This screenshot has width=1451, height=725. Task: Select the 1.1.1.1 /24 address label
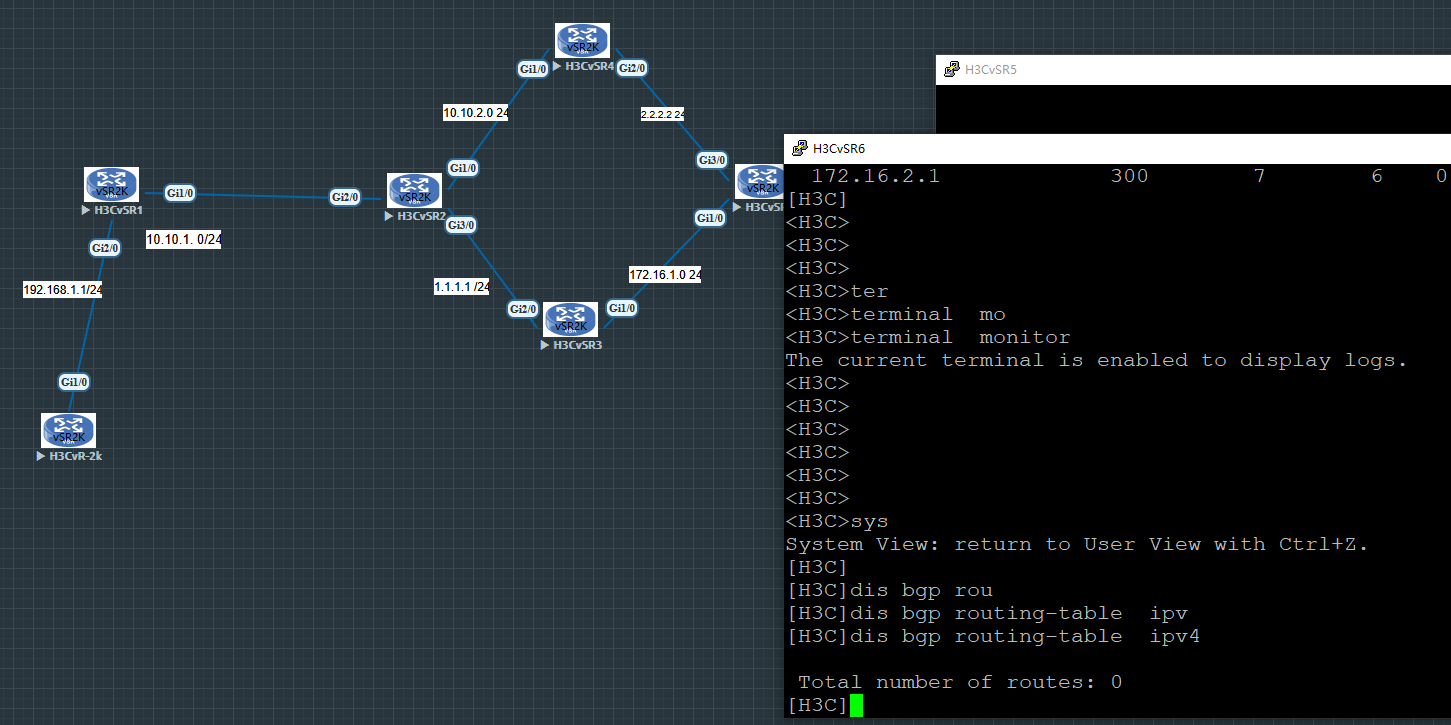click(x=461, y=287)
